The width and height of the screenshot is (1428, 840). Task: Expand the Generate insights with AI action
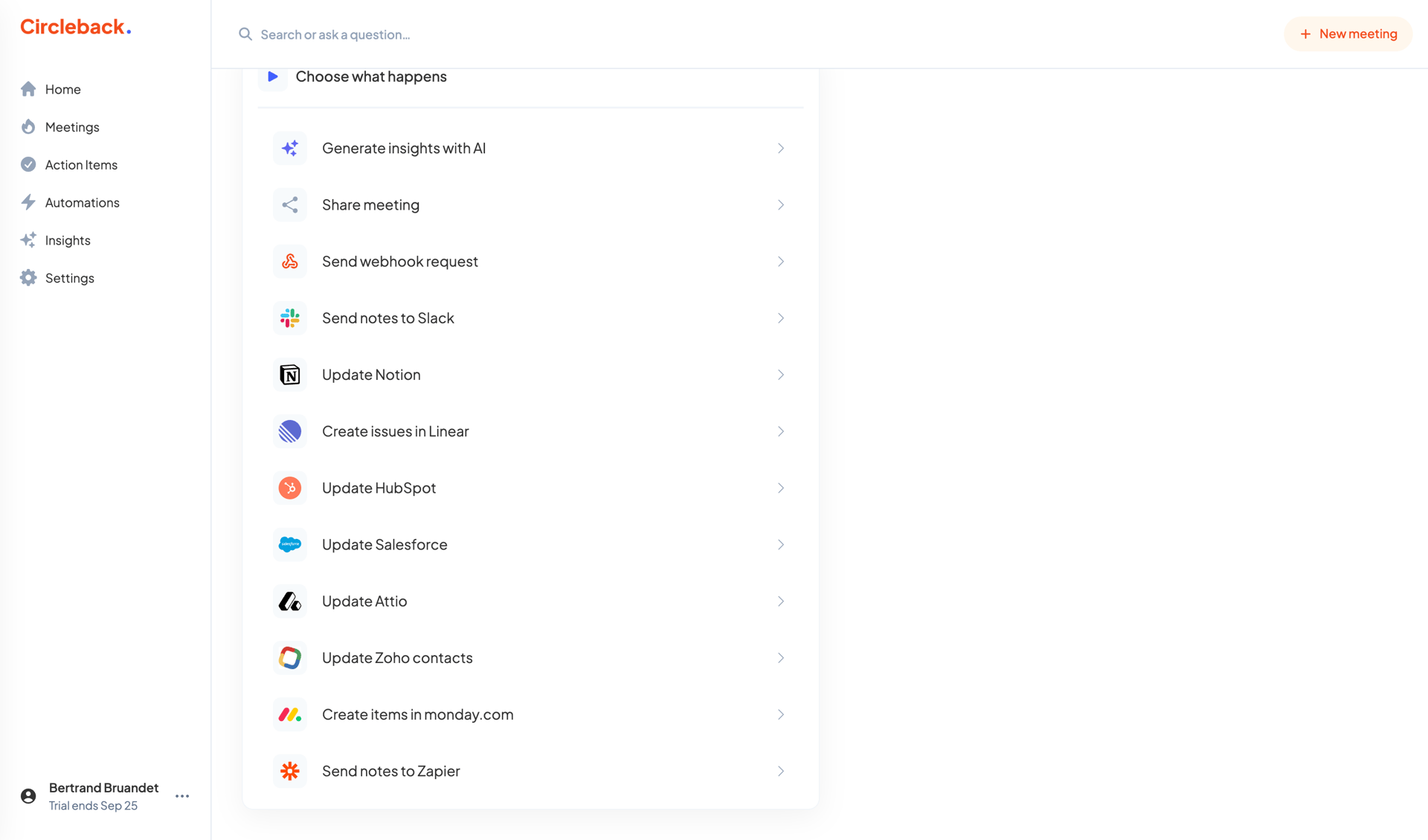530,148
